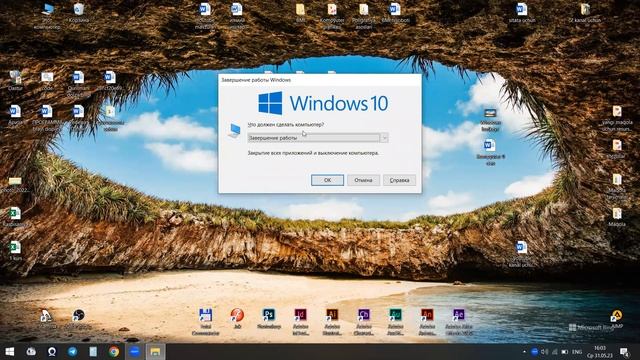
Task: Open Google Chrome from the taskbar
Action: click(x=114, y=351)
